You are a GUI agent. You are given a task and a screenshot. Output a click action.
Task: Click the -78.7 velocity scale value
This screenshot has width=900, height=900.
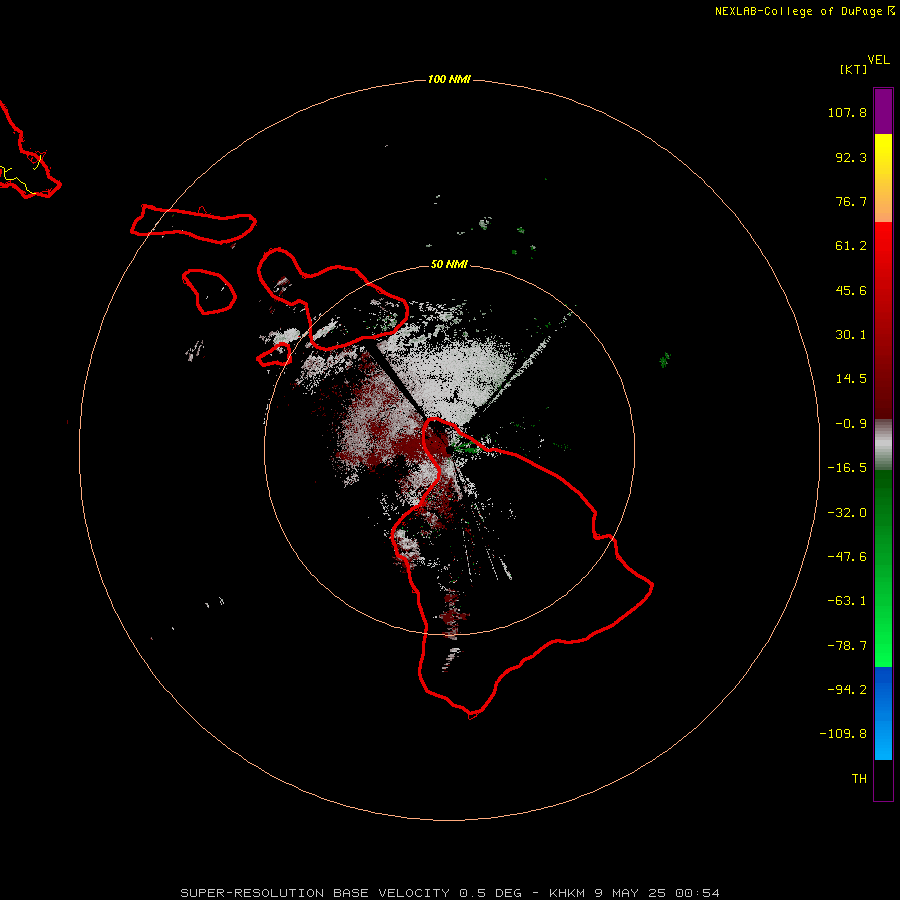tap(847, 646)
